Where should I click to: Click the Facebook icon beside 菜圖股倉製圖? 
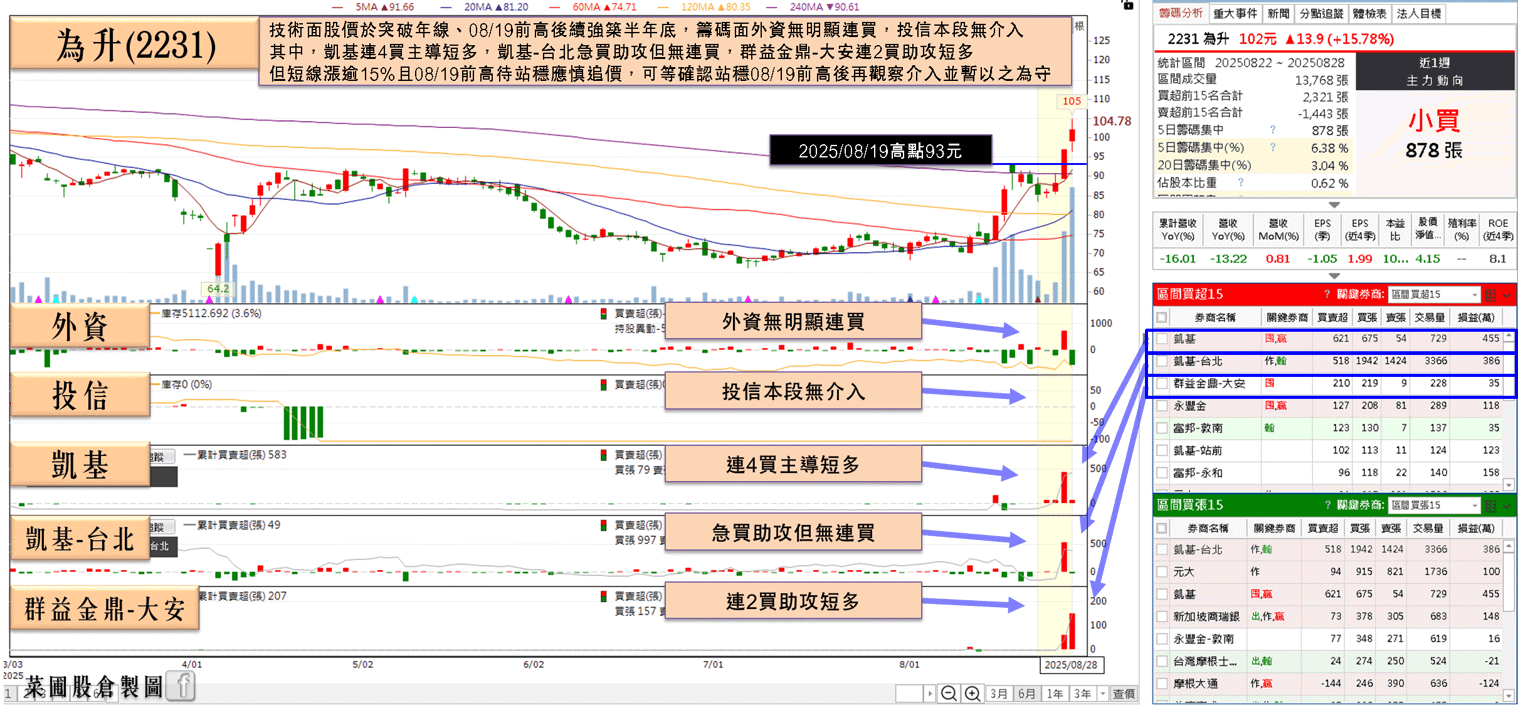pyautogui.click(x=182, y=686)
